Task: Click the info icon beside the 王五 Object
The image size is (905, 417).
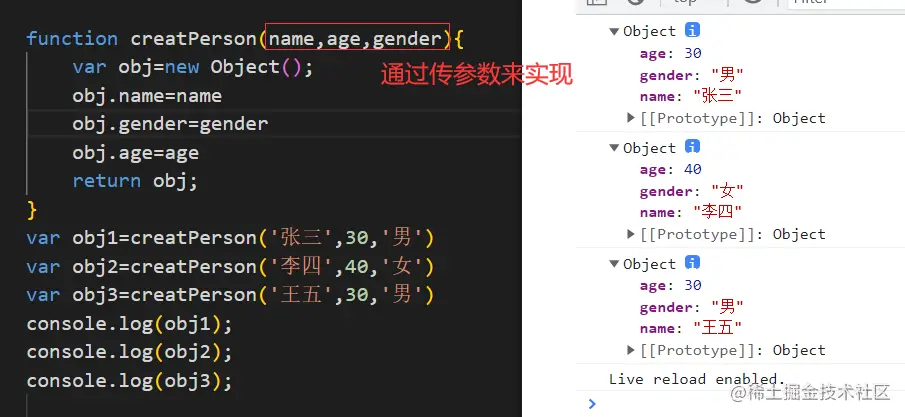Action: point(692,263)
